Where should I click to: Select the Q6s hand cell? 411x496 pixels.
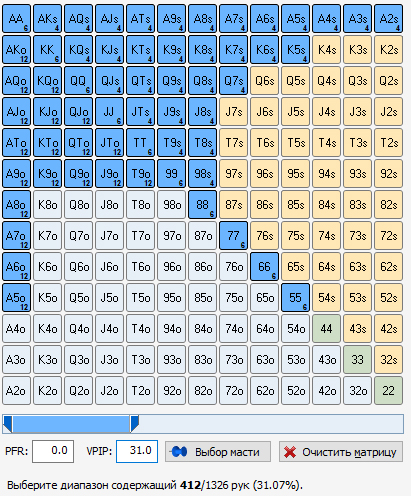264,81
